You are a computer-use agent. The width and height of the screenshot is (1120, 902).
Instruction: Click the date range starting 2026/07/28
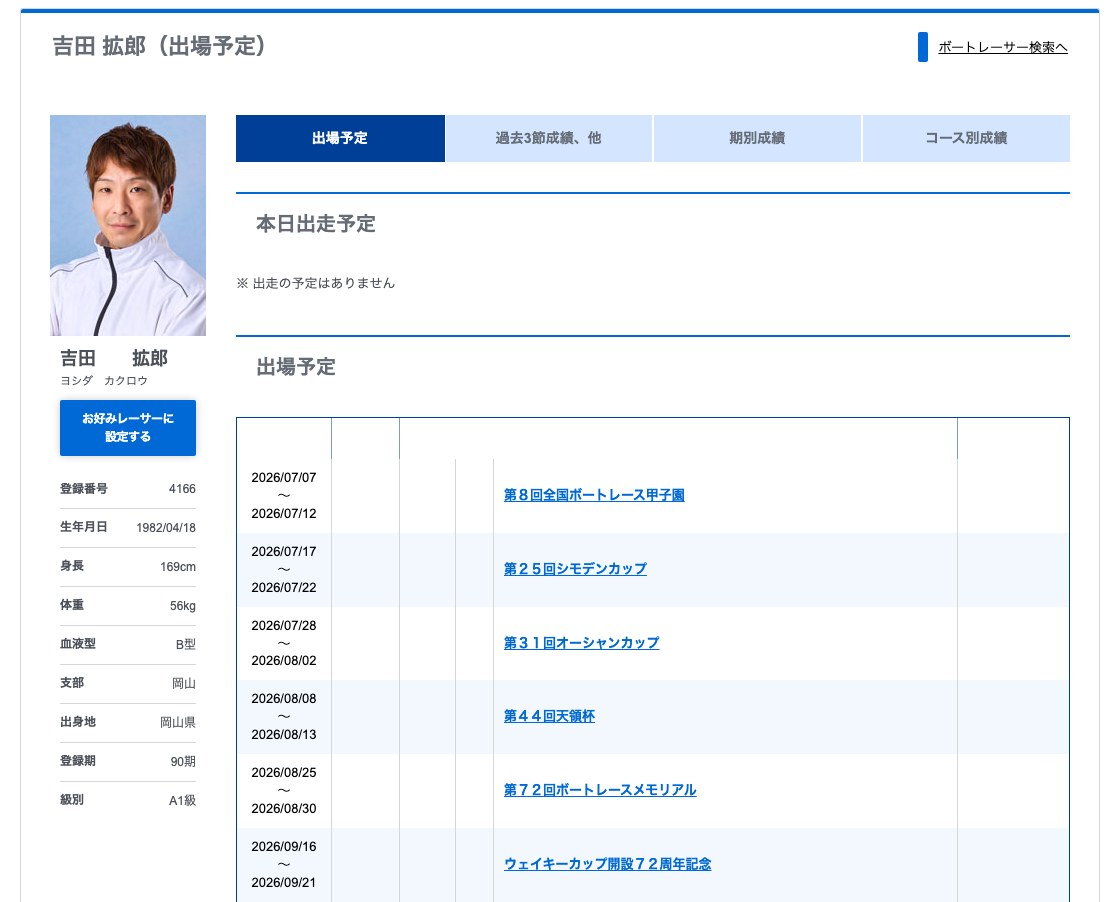click(284, 643)
